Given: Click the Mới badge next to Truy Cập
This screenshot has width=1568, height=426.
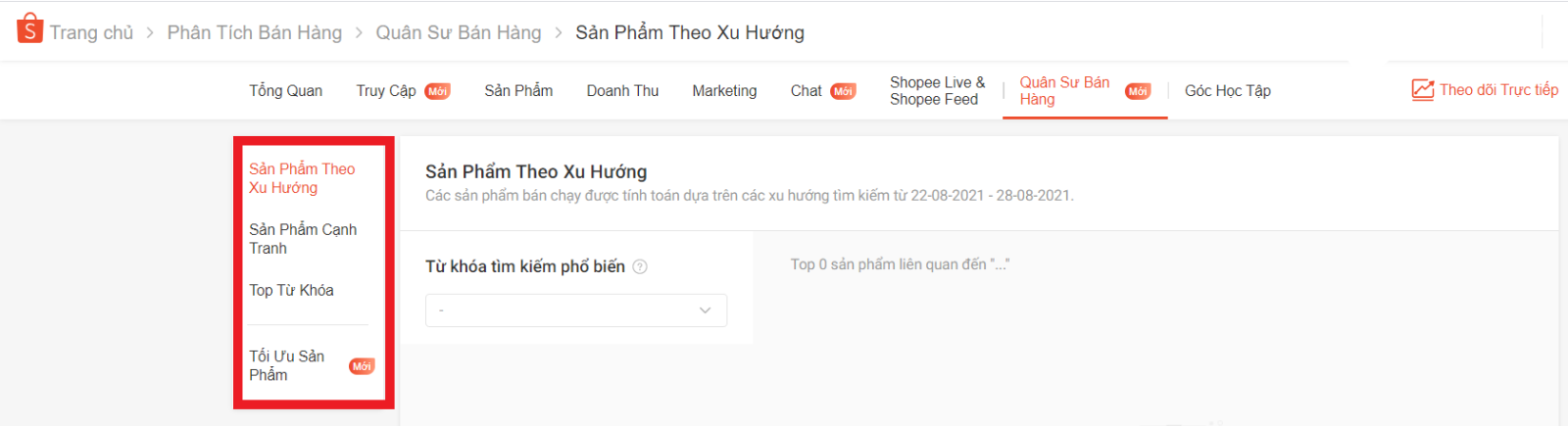Looking at the screenshot, I should [437, 91].
